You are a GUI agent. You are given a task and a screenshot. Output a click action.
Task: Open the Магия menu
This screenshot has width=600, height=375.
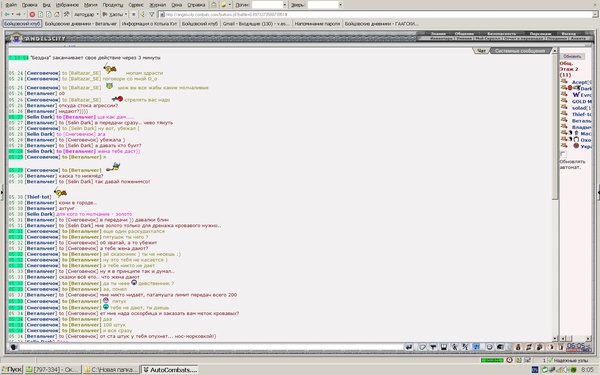(x=91, y=5)
